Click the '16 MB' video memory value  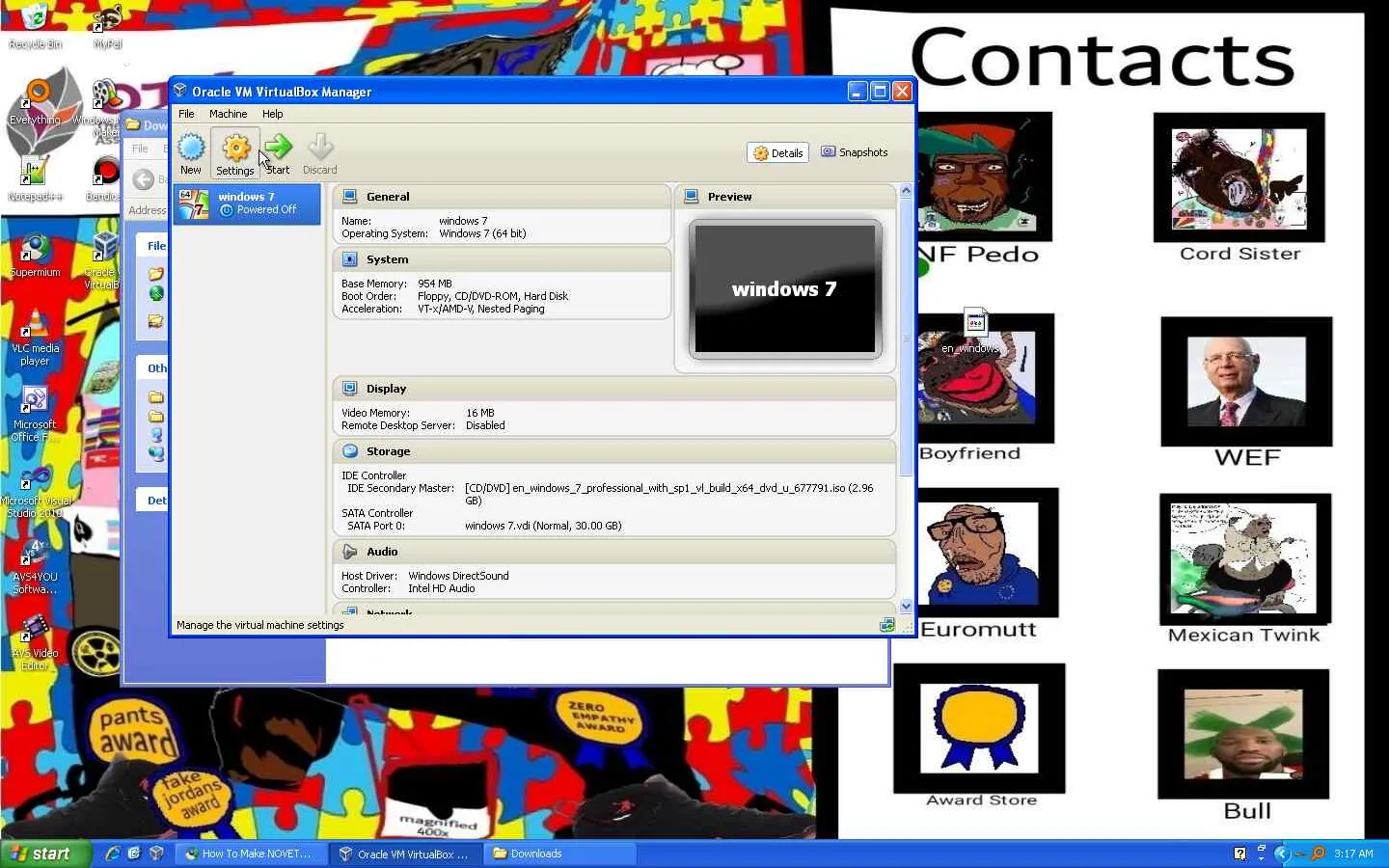click(x=480, y=413)
